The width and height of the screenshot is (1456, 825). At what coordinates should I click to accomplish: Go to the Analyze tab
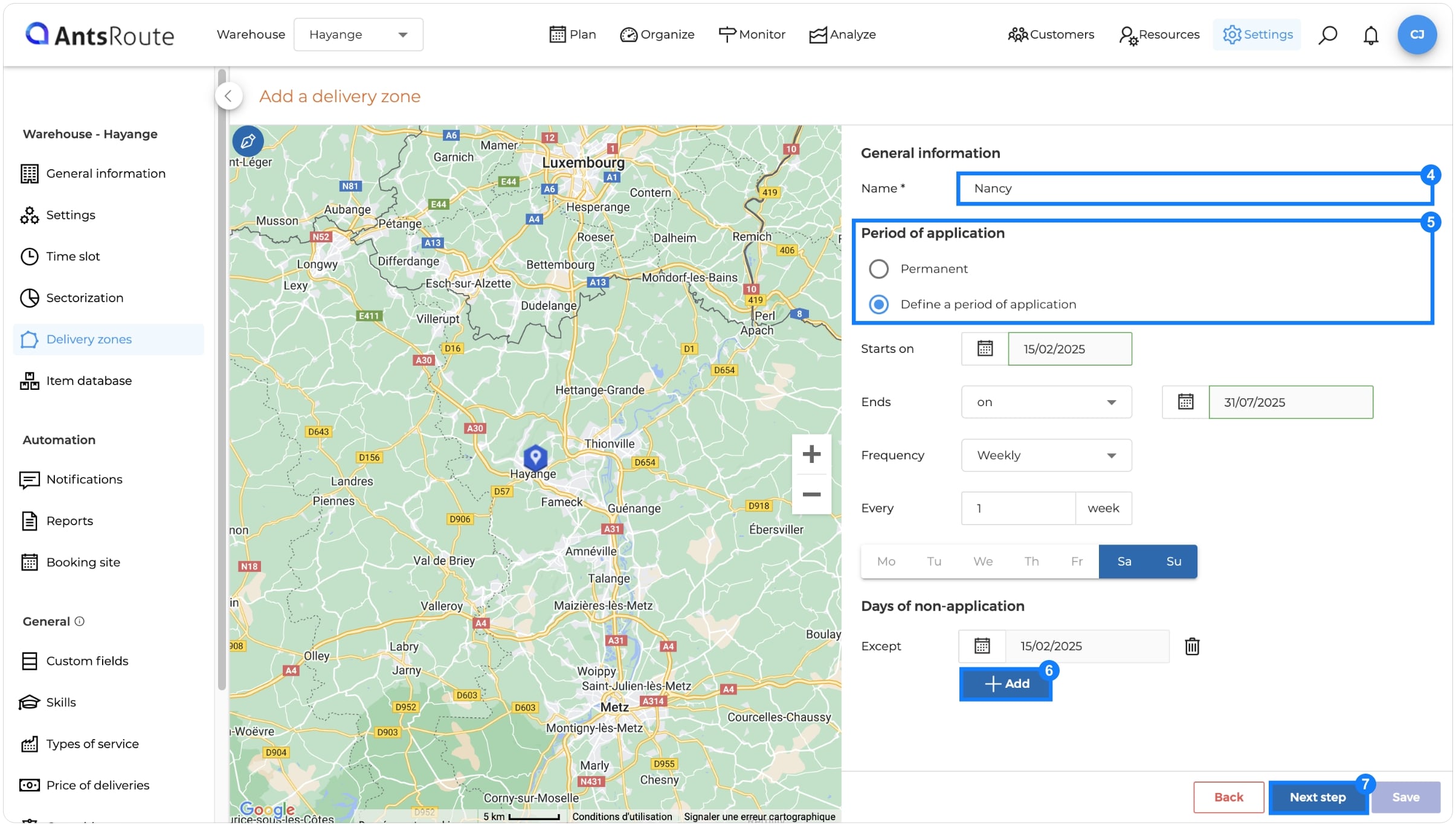[842, 34]
